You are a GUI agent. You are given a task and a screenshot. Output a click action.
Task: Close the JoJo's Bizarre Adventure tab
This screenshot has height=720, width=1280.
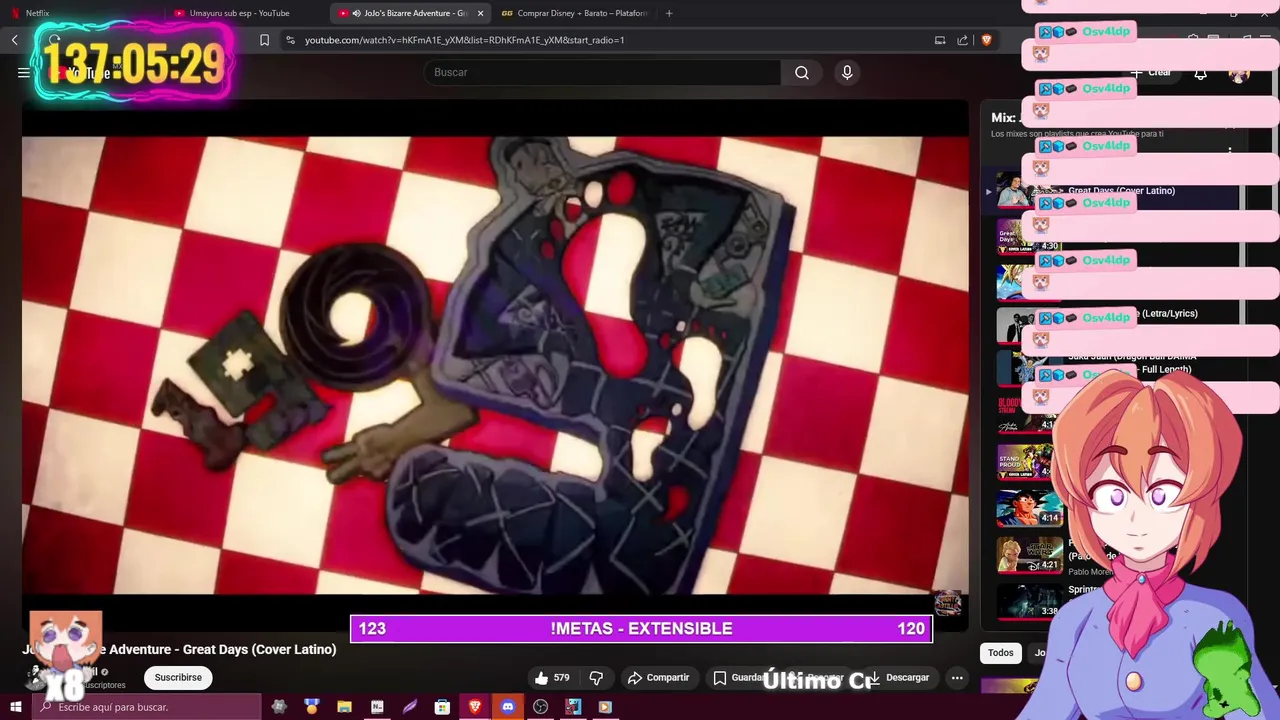tap(480, 13)
